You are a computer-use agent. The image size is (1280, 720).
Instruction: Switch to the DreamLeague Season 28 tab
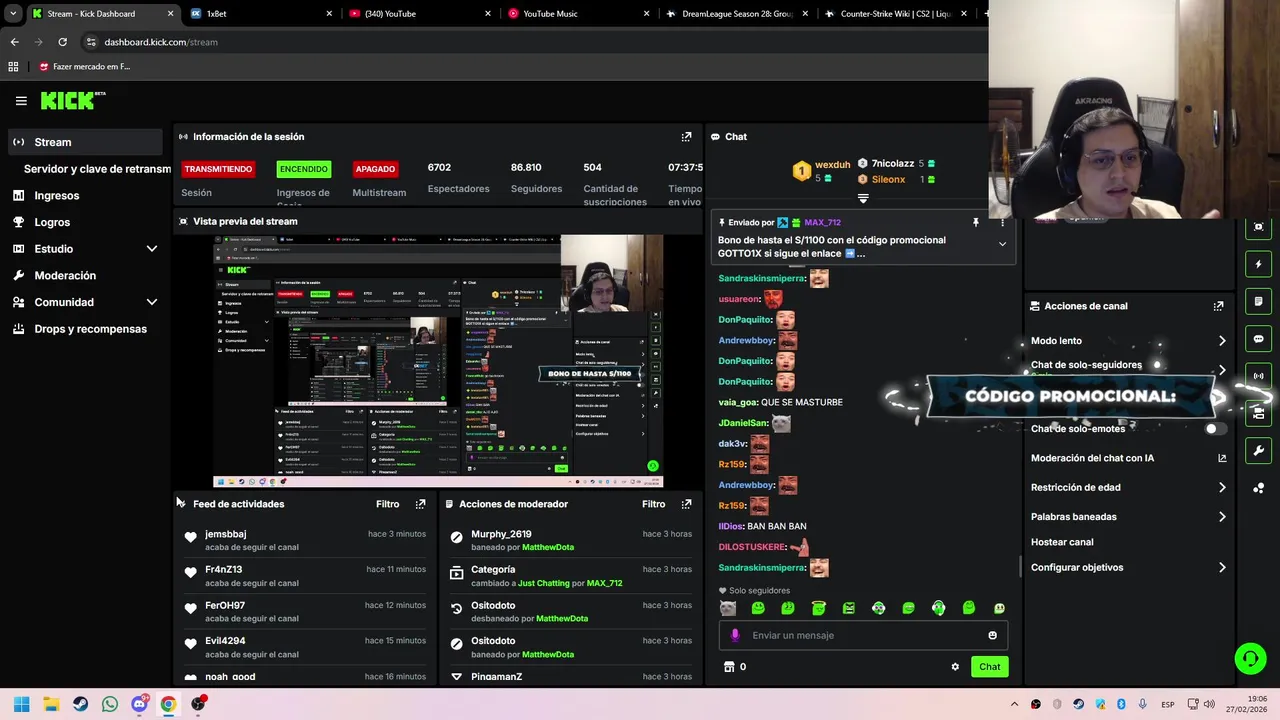[737, 14]
